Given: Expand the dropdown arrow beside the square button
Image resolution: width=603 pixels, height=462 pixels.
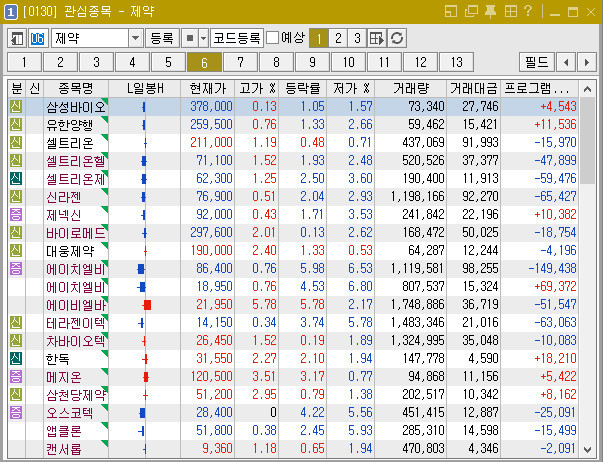Looking at the screenshot, I should point(204,38).
